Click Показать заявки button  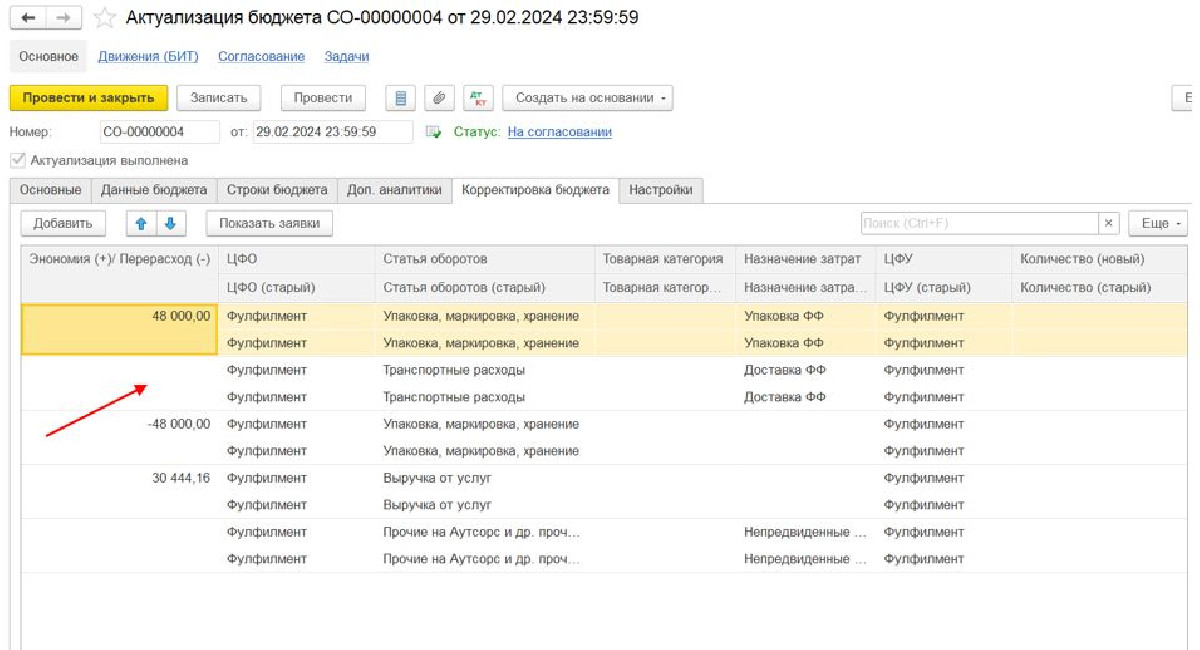coord(270,223)
